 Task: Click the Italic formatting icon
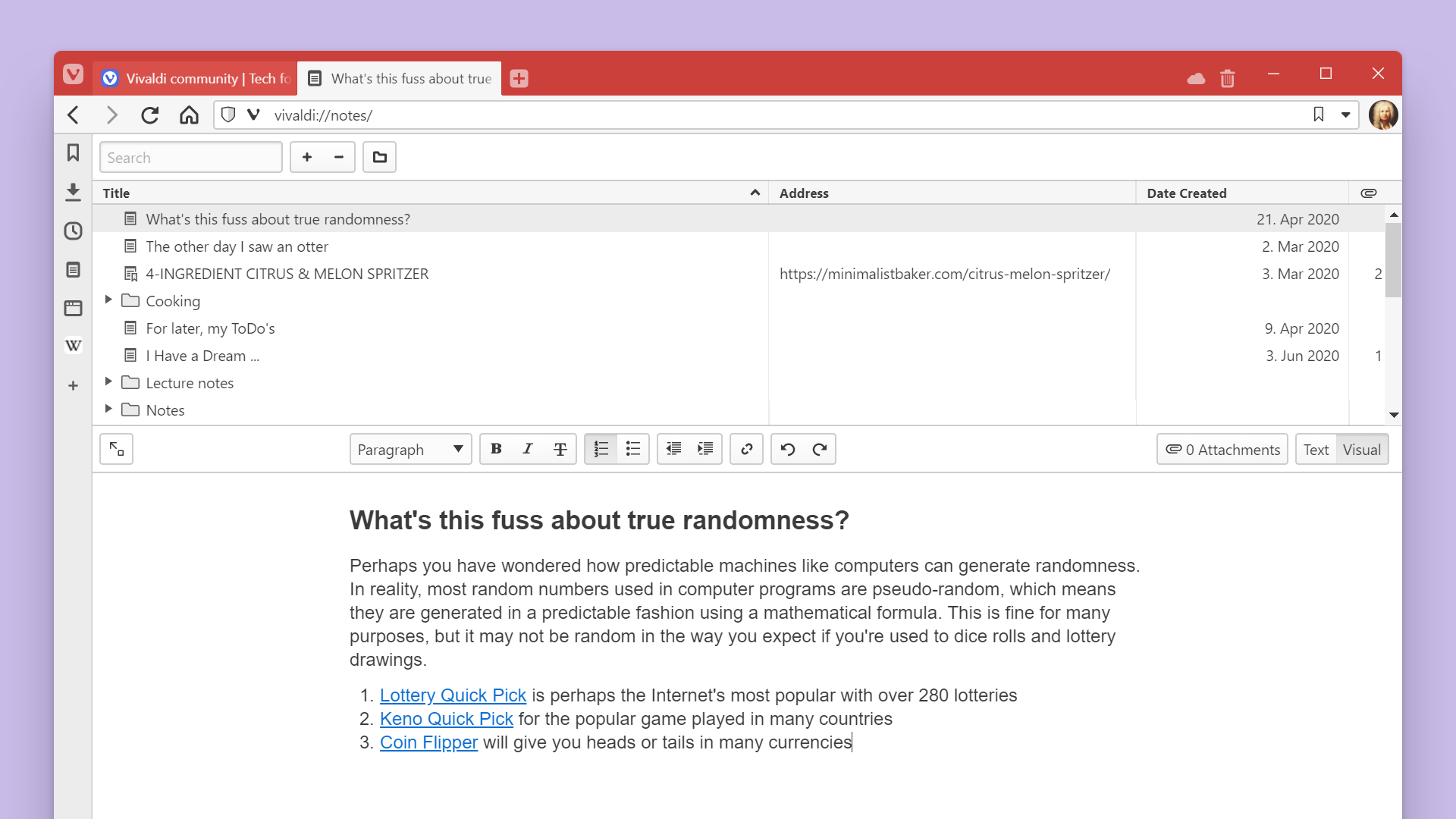click(x=528, y=449)
